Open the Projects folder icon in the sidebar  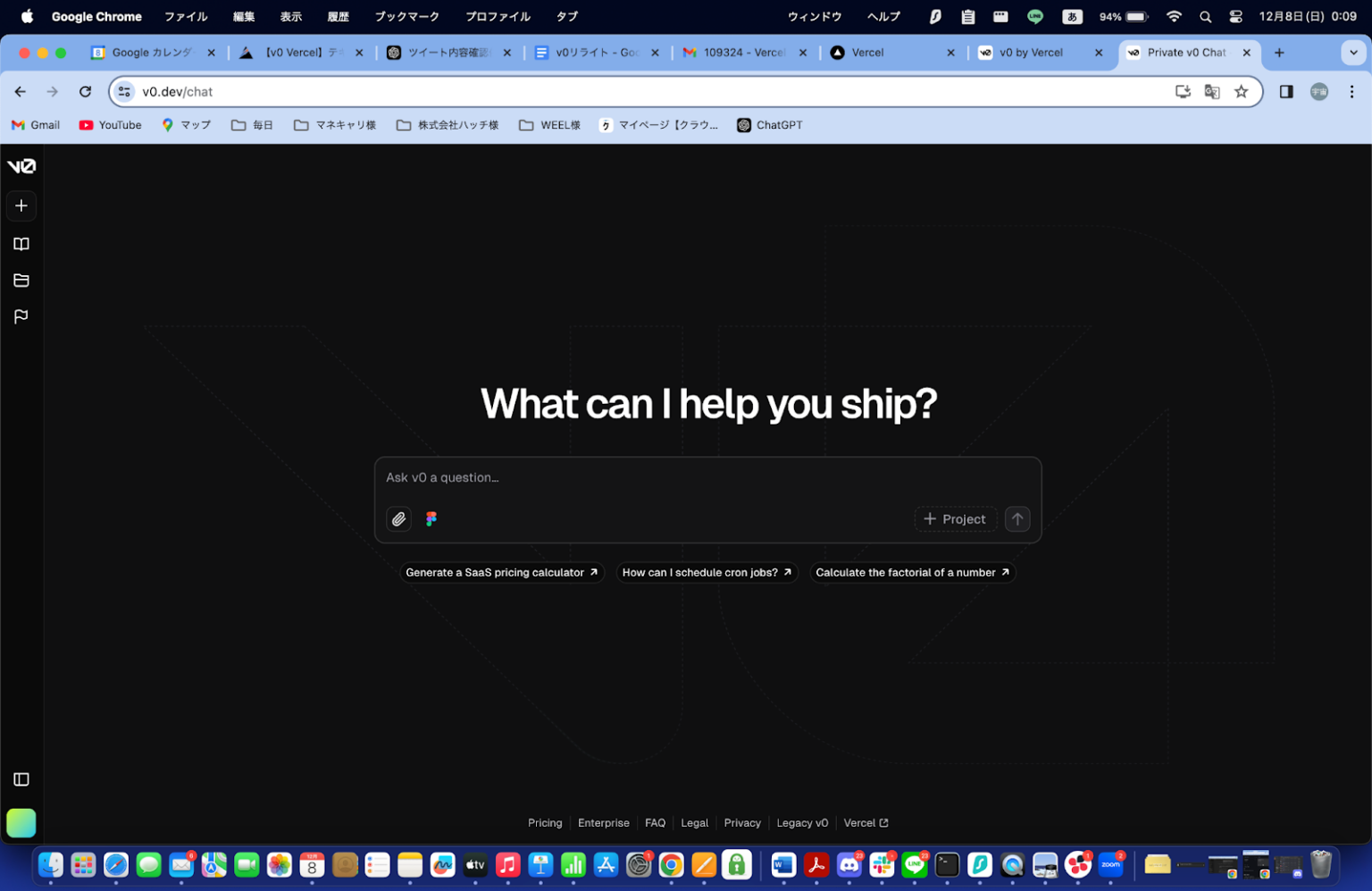tap(21, 280)
